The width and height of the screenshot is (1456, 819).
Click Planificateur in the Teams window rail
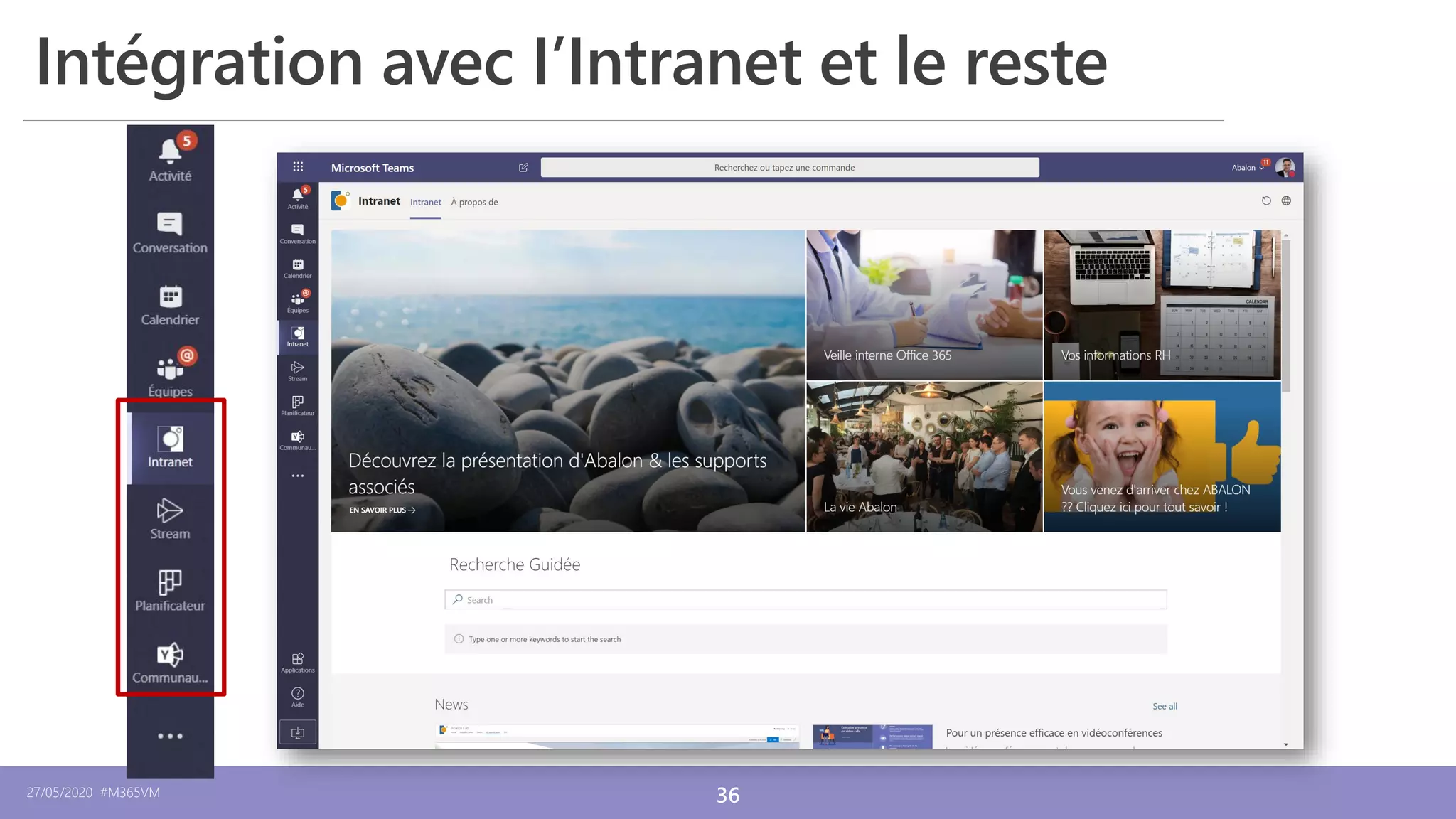(x=298, y=406)
